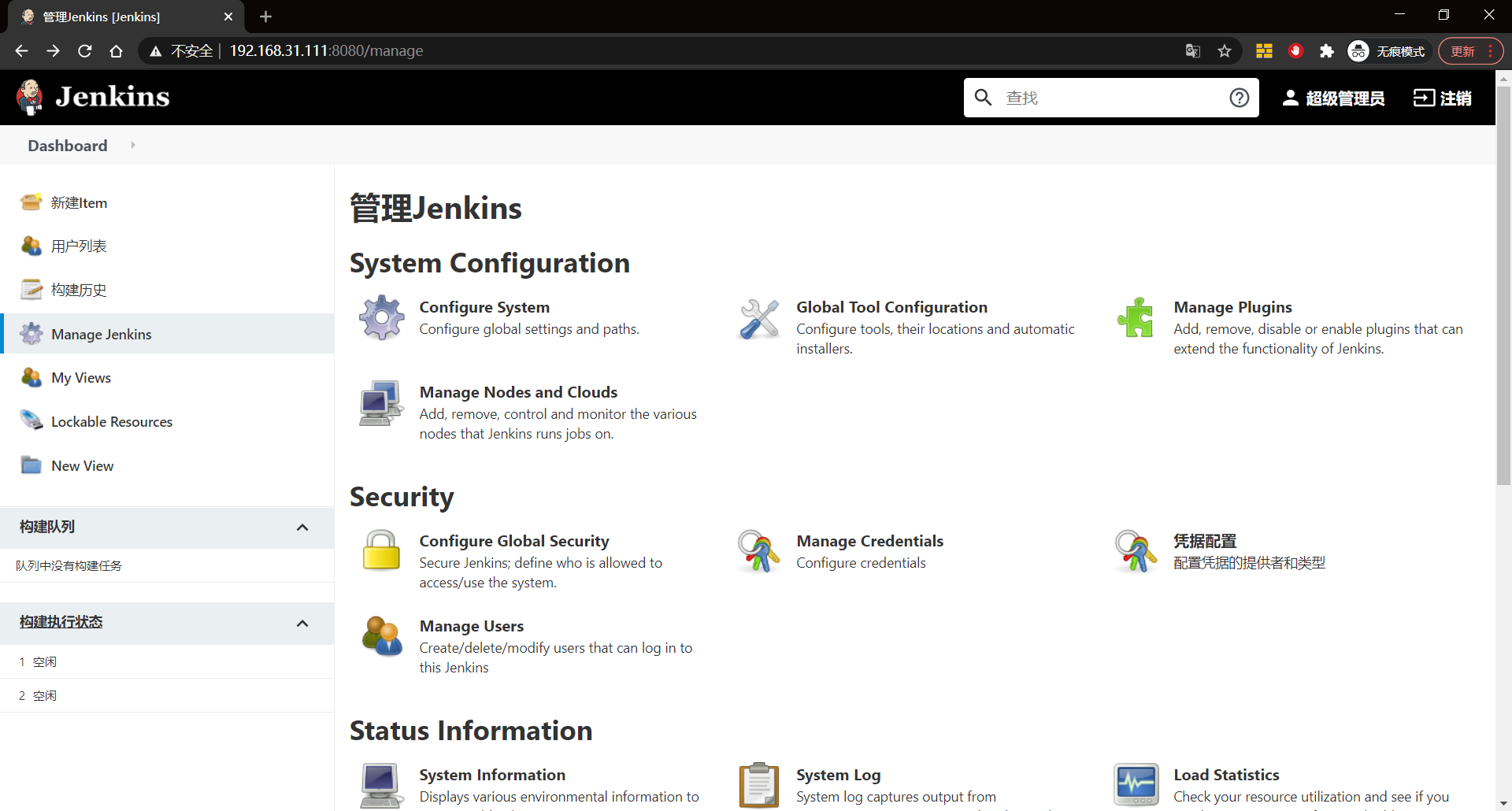Click the Manage Nodes and Clouds computer icon

382,403
